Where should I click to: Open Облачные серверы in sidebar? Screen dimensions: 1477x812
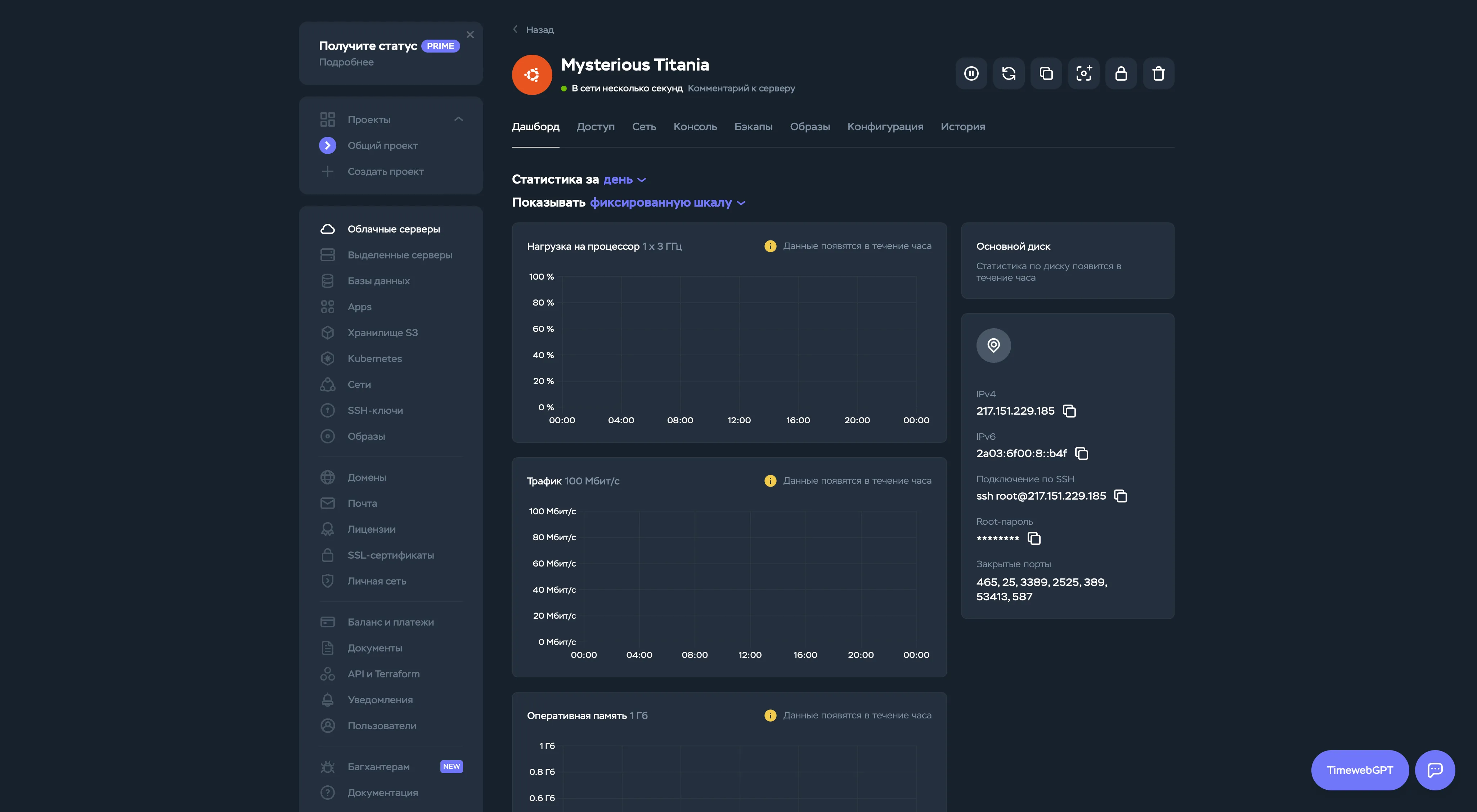tap(391, 229)
